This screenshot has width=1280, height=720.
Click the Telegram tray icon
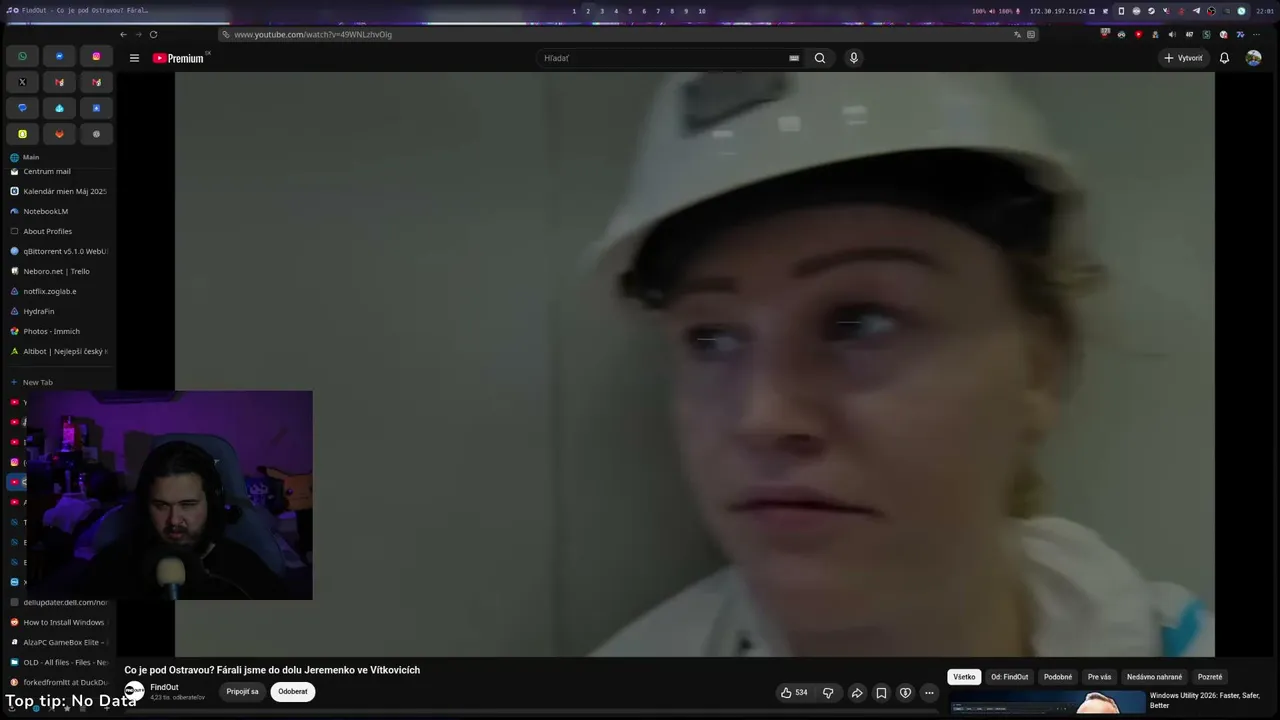[x=1196, y=11]
